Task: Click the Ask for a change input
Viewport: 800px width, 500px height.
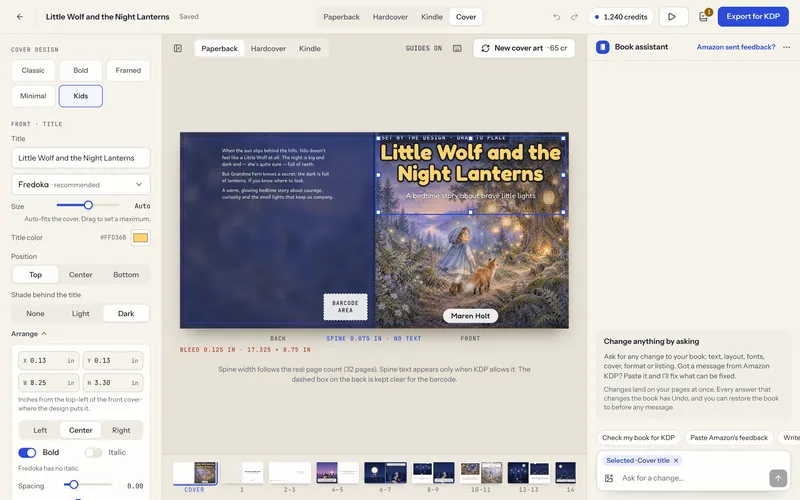Action: tap(691, 478)
